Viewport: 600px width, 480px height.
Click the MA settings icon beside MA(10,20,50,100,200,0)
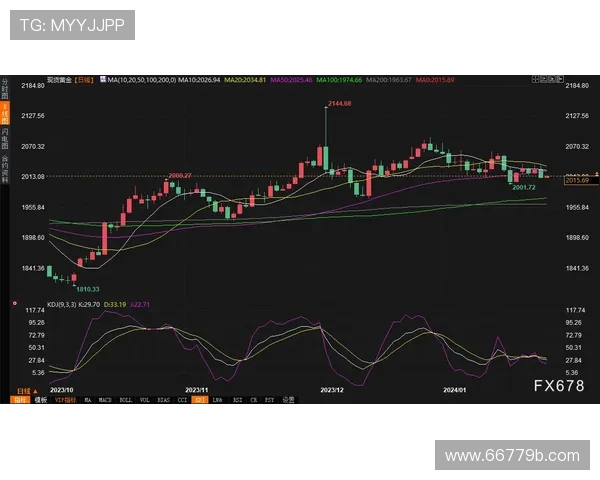[x=102, y=79]
